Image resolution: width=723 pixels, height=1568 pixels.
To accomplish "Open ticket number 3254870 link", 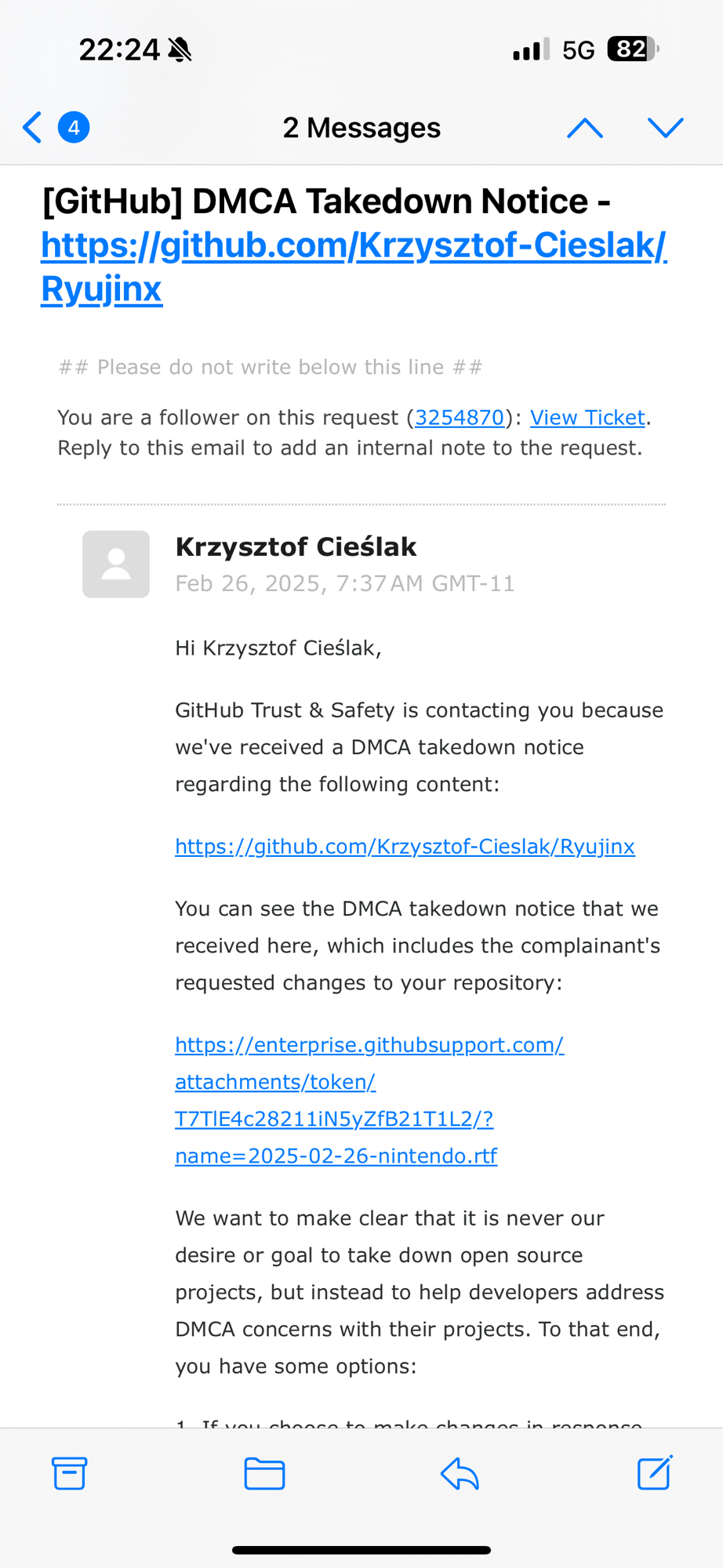I will click(x=460, y=417).
